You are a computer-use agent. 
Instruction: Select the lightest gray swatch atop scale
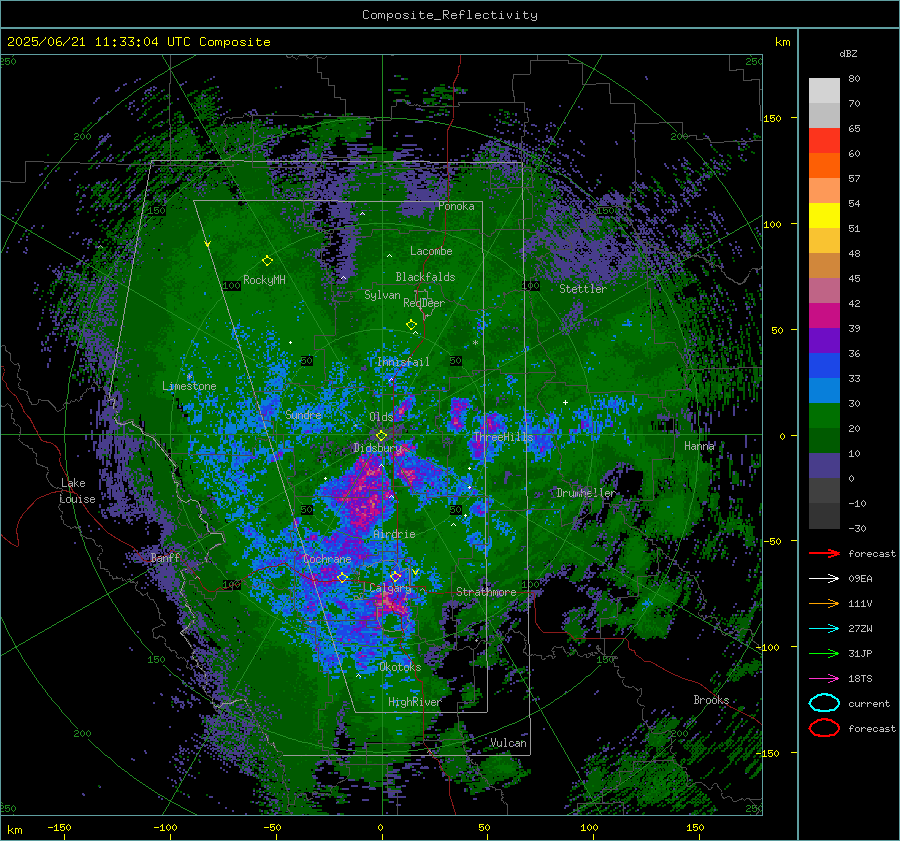tap(824, 91)
